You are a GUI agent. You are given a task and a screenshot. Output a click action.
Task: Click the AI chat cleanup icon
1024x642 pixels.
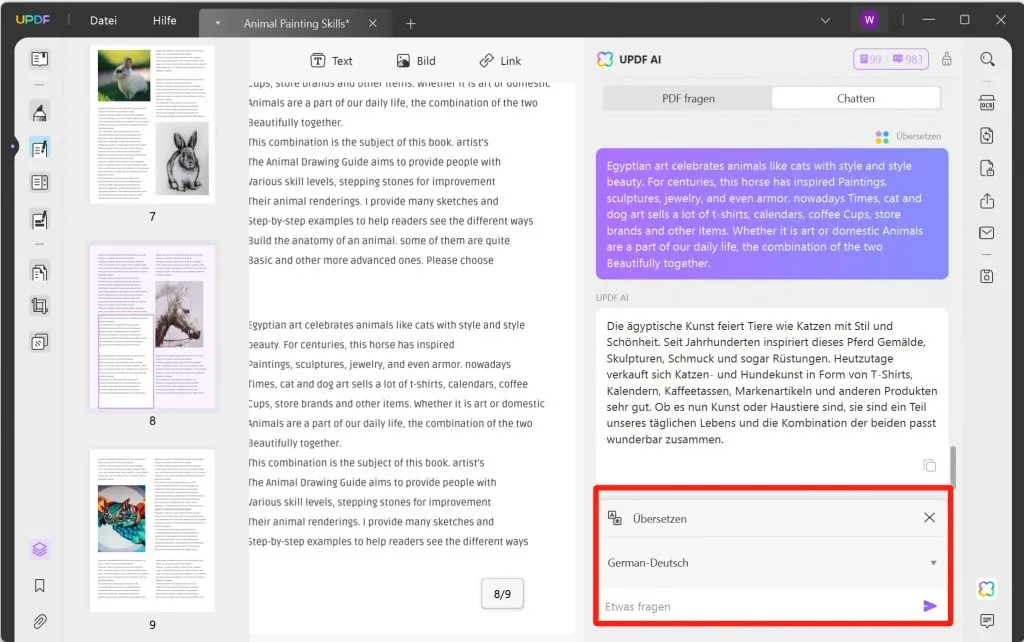click(x=946, y=59)
